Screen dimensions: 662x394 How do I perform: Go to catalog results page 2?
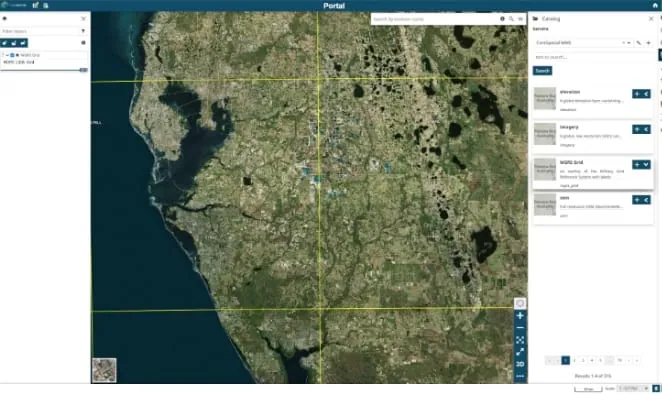pyautogui.click(x=574, y=360)
